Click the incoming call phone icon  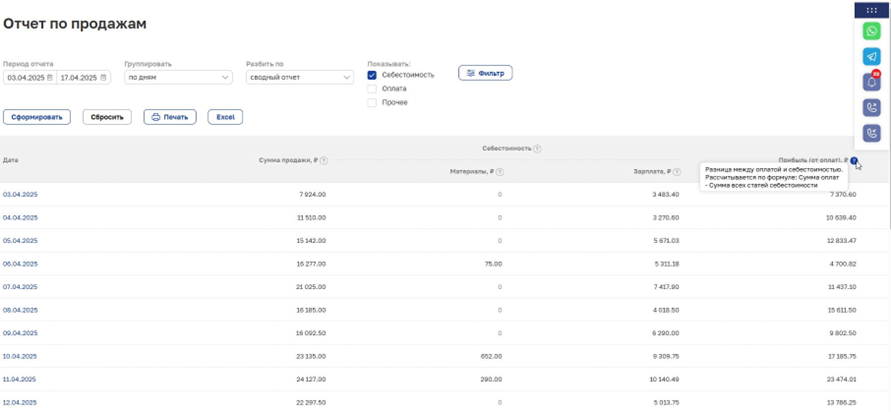click(871, 134)
